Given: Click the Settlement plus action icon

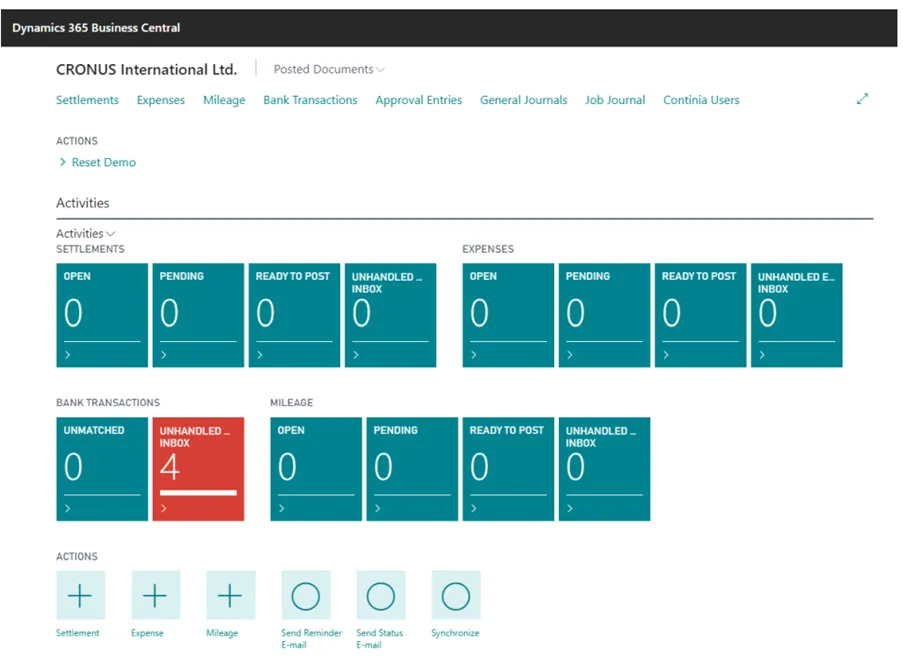Looking at the screenshot, I should click(x=81, y=595).
